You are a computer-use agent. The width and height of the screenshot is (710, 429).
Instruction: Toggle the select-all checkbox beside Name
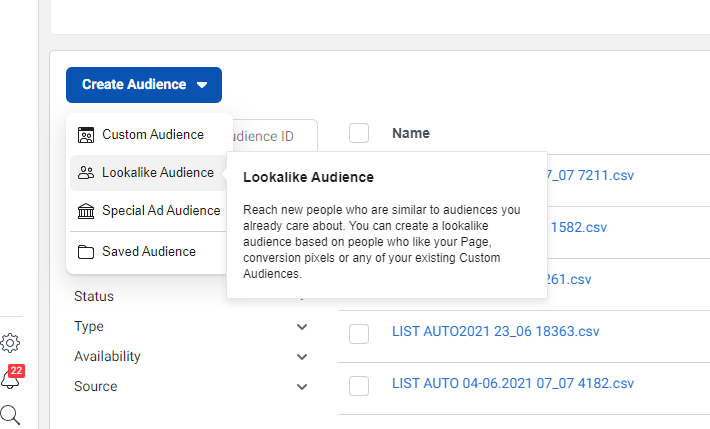[x=359, y=133]
